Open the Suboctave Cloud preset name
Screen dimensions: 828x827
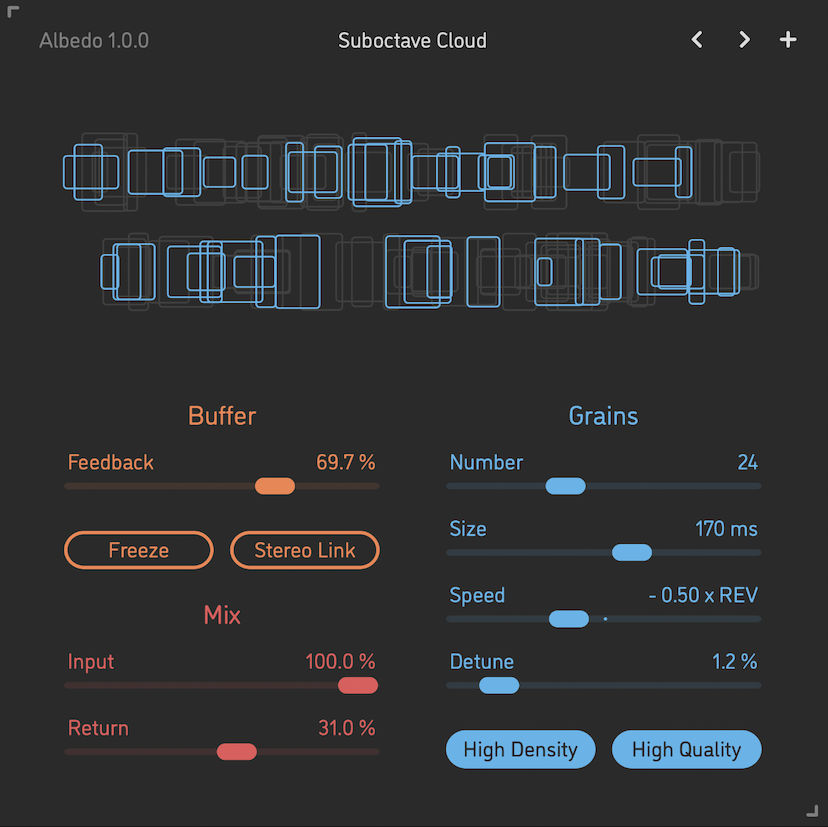tap(412, 41)
